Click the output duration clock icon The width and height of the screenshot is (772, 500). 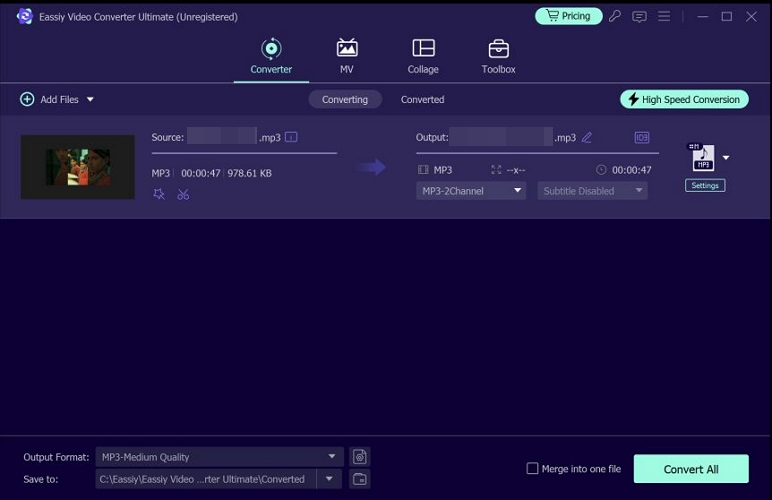point(601,170)
